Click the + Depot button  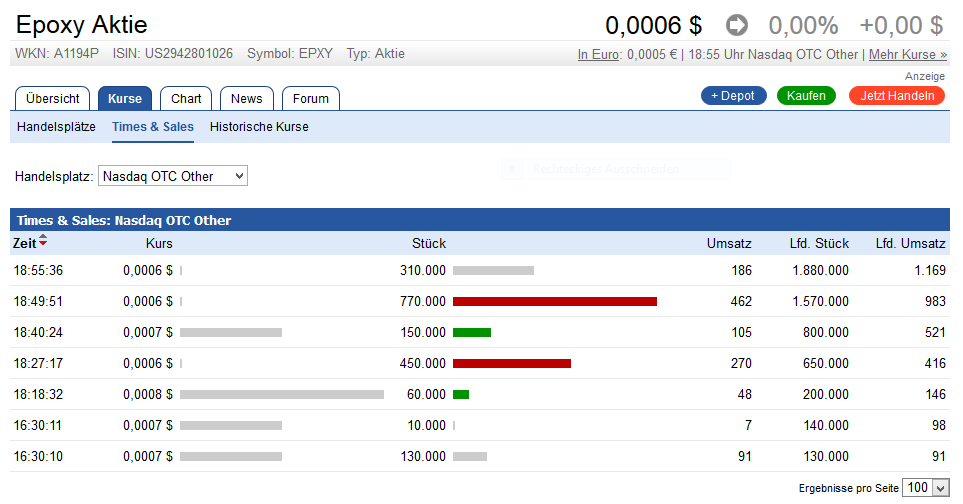(x=734, y=96)
